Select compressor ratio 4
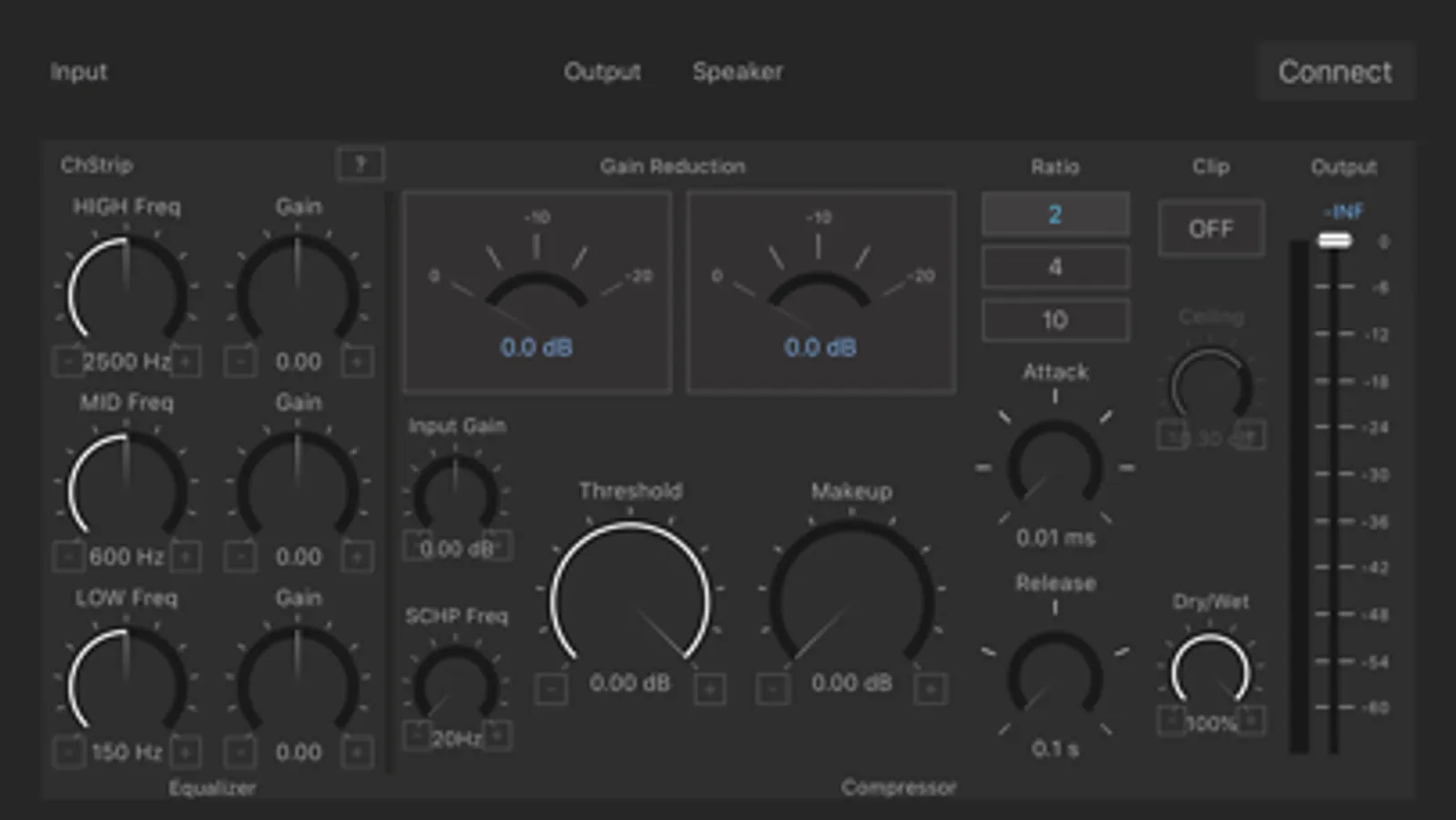 (1055, 267)
